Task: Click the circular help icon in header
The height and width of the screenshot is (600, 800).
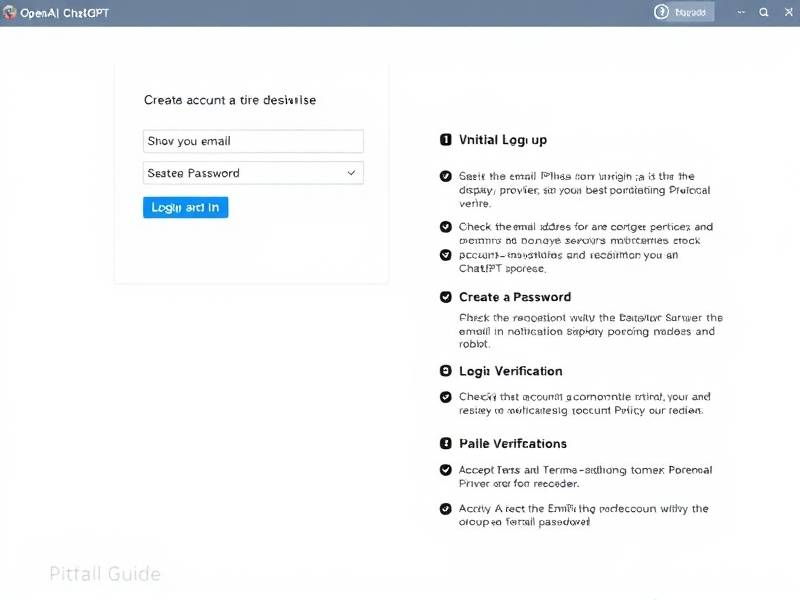Action: click(661, 12)
